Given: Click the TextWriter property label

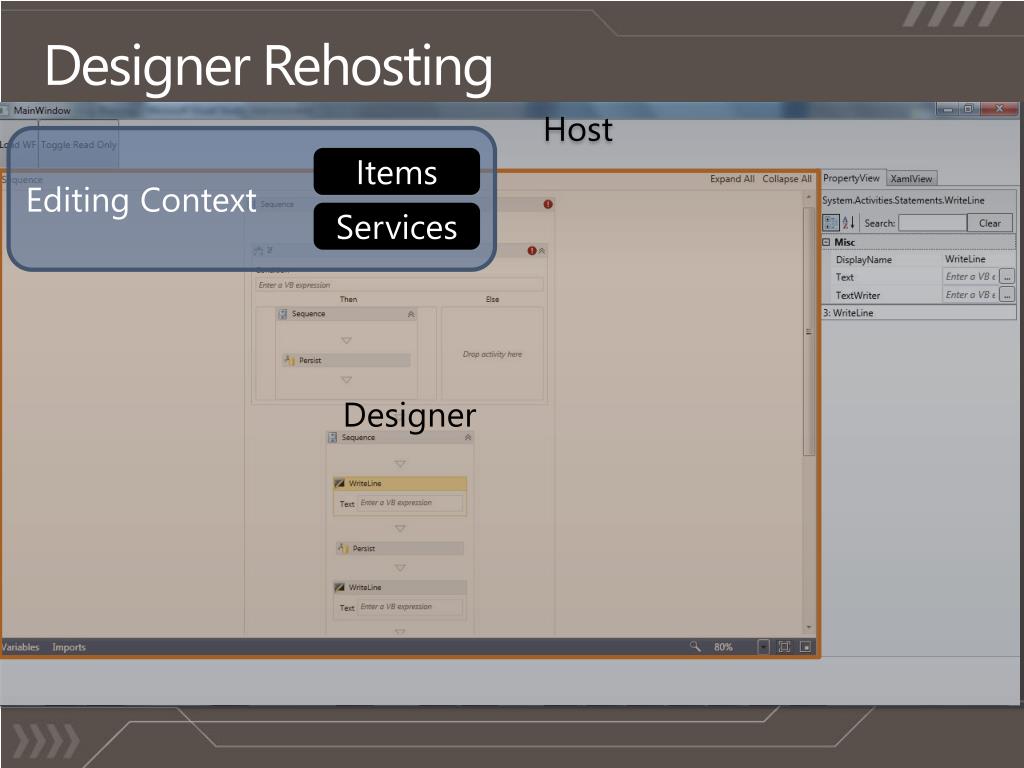Looking at the screenshot, I should tap(857, 295).
